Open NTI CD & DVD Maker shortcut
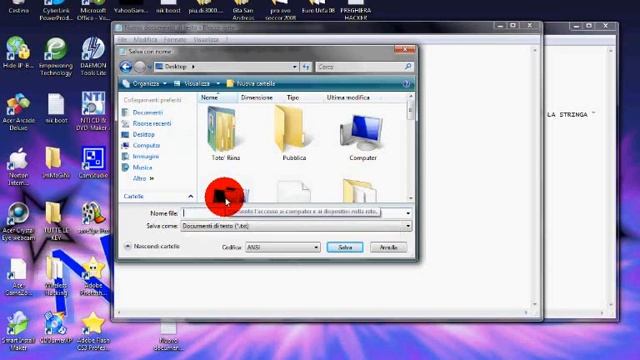Screen dimensions: 640x360 93,111
